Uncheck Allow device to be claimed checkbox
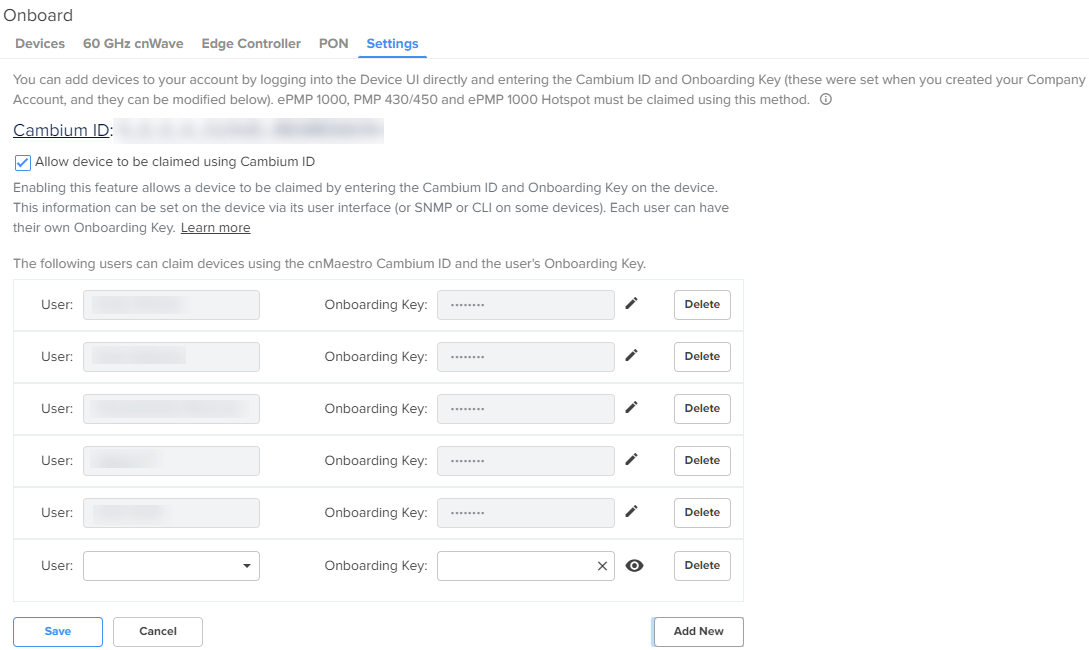Screen dimensions: 1089x650 point(23,162)
